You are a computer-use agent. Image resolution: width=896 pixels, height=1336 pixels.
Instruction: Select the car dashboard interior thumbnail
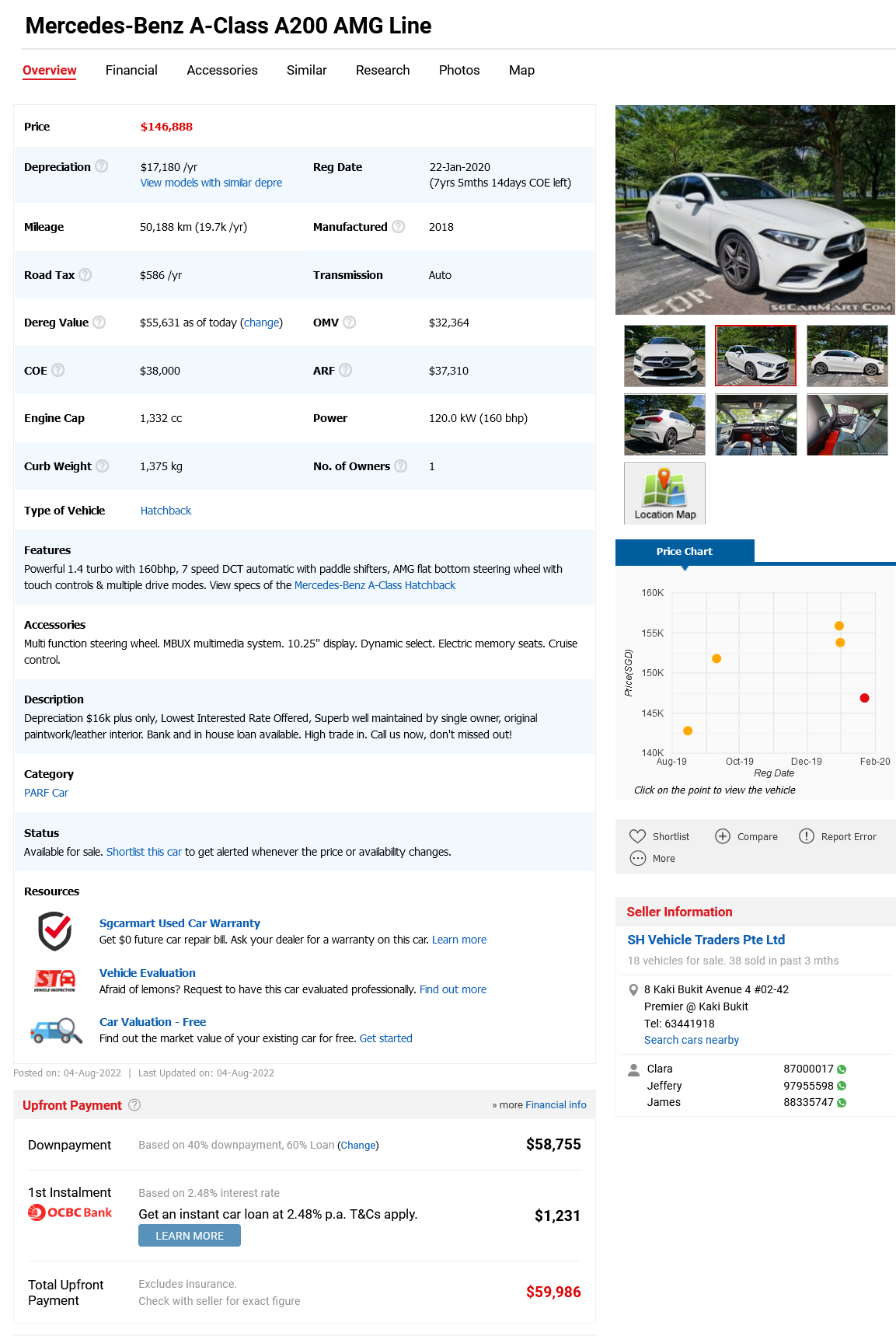755,424
